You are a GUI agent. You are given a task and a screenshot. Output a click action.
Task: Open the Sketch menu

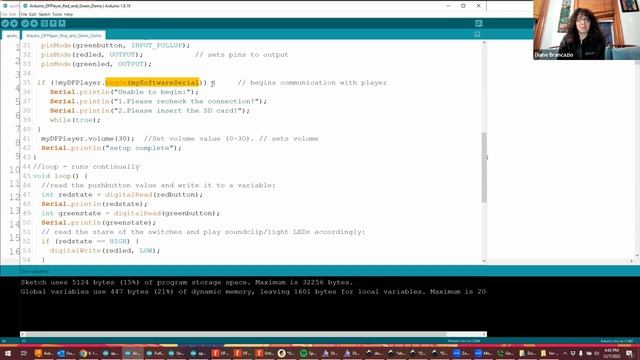(x=44, y=14)
